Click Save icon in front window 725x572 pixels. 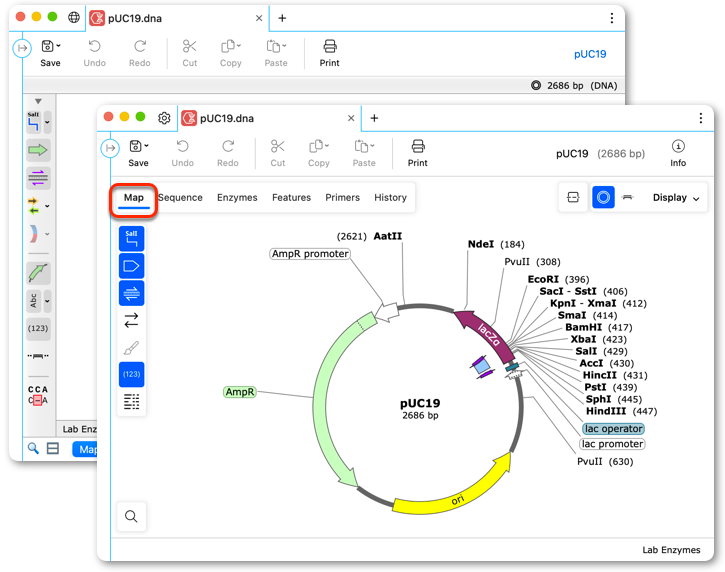(x=135, y=147)
